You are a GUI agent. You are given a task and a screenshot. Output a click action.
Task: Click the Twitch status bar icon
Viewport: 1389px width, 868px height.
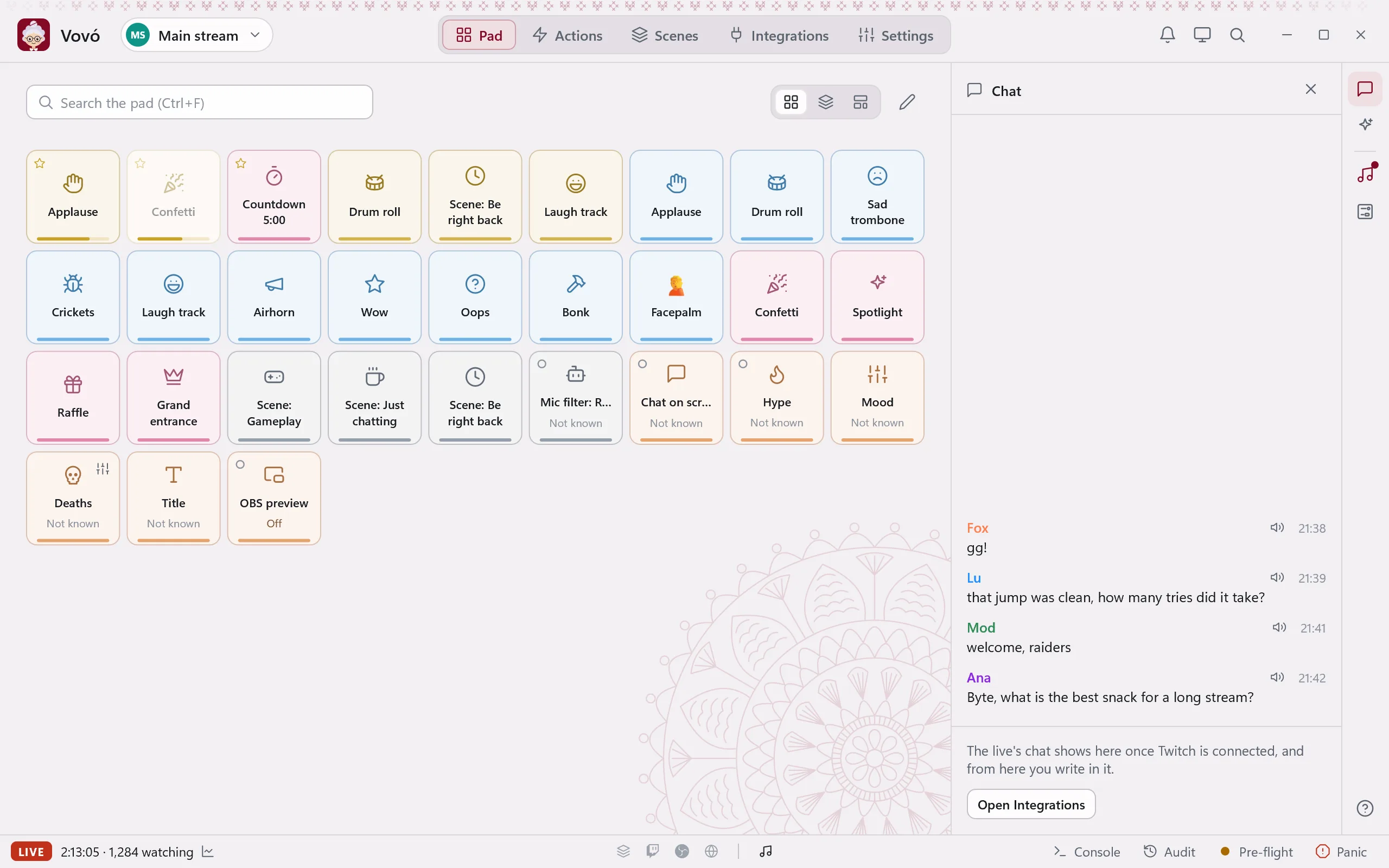(653, 851)
